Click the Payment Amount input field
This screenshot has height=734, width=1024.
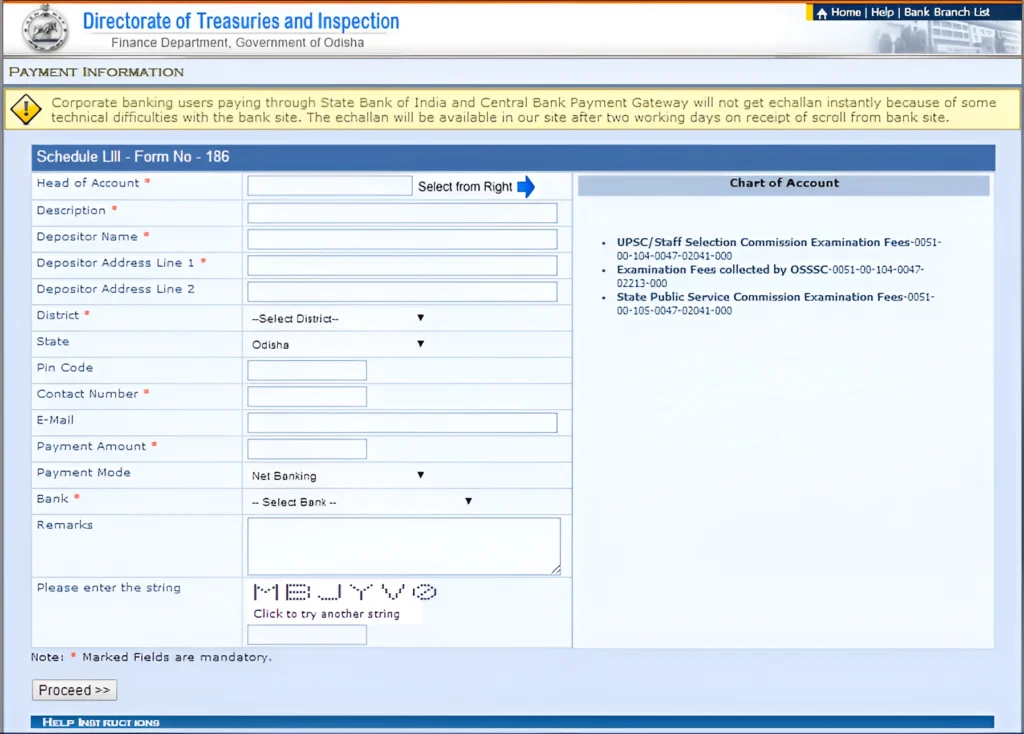(306, 448)
